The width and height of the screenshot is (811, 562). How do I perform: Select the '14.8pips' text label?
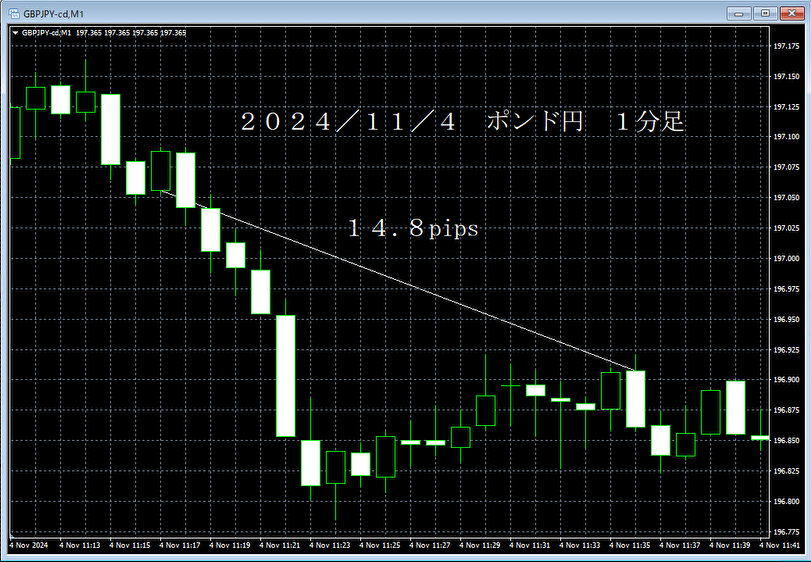click(413, 228)
